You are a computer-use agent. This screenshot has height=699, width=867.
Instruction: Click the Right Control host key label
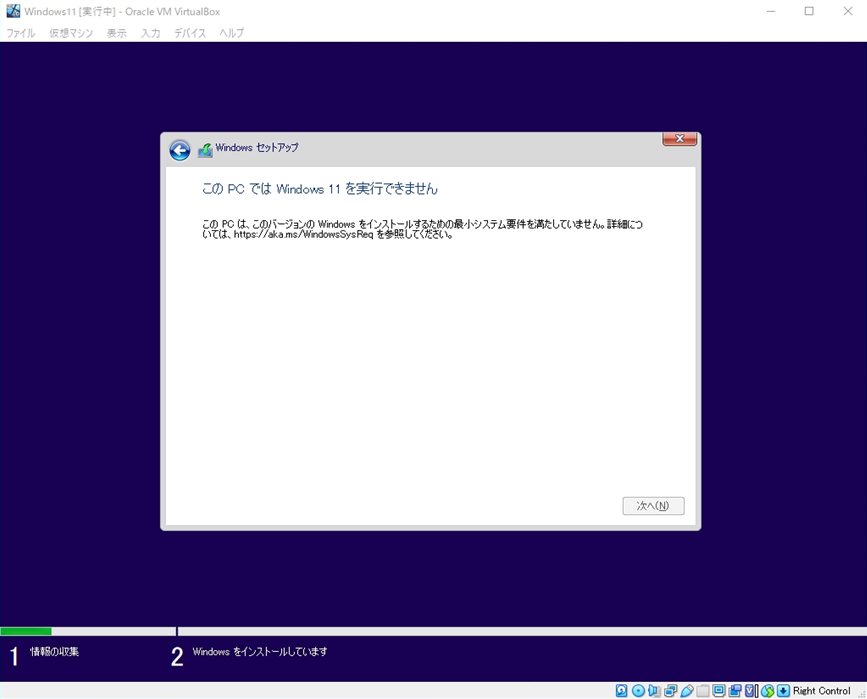click(x=822, y=691)
